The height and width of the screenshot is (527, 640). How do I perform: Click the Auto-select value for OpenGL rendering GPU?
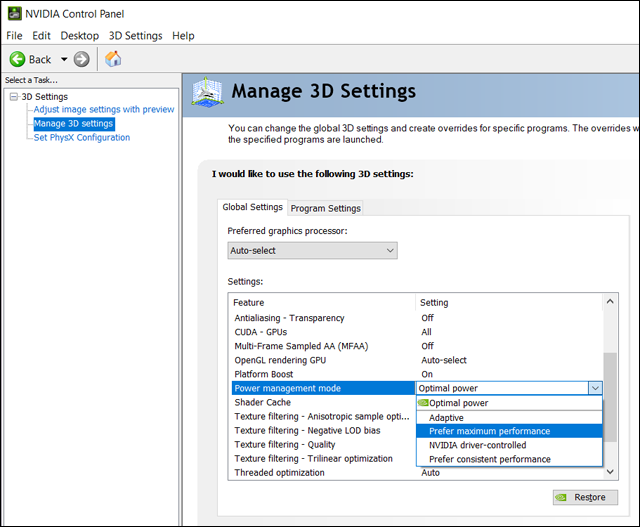[x=444, y=360]
